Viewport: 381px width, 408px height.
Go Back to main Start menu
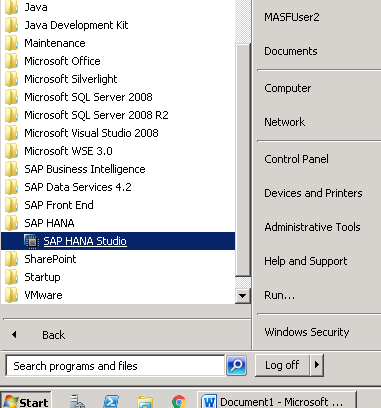pyautogui.click(x=53, y=335)
